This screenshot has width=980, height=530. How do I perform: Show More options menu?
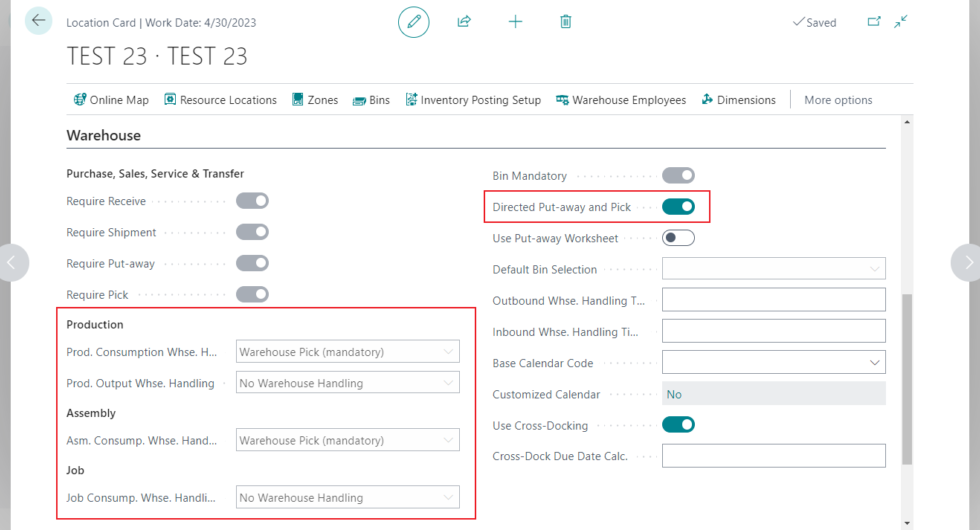click(x=838, y=100)
